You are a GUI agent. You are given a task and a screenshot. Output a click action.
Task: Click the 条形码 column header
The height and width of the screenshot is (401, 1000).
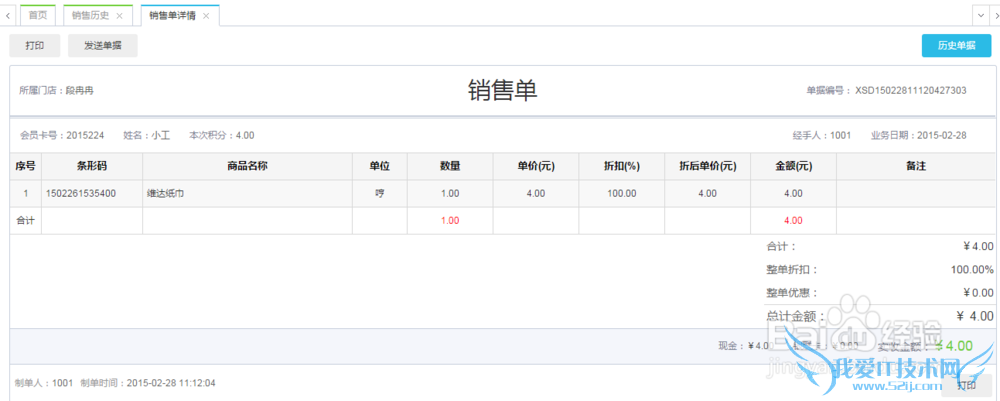[x=92, y=166]
